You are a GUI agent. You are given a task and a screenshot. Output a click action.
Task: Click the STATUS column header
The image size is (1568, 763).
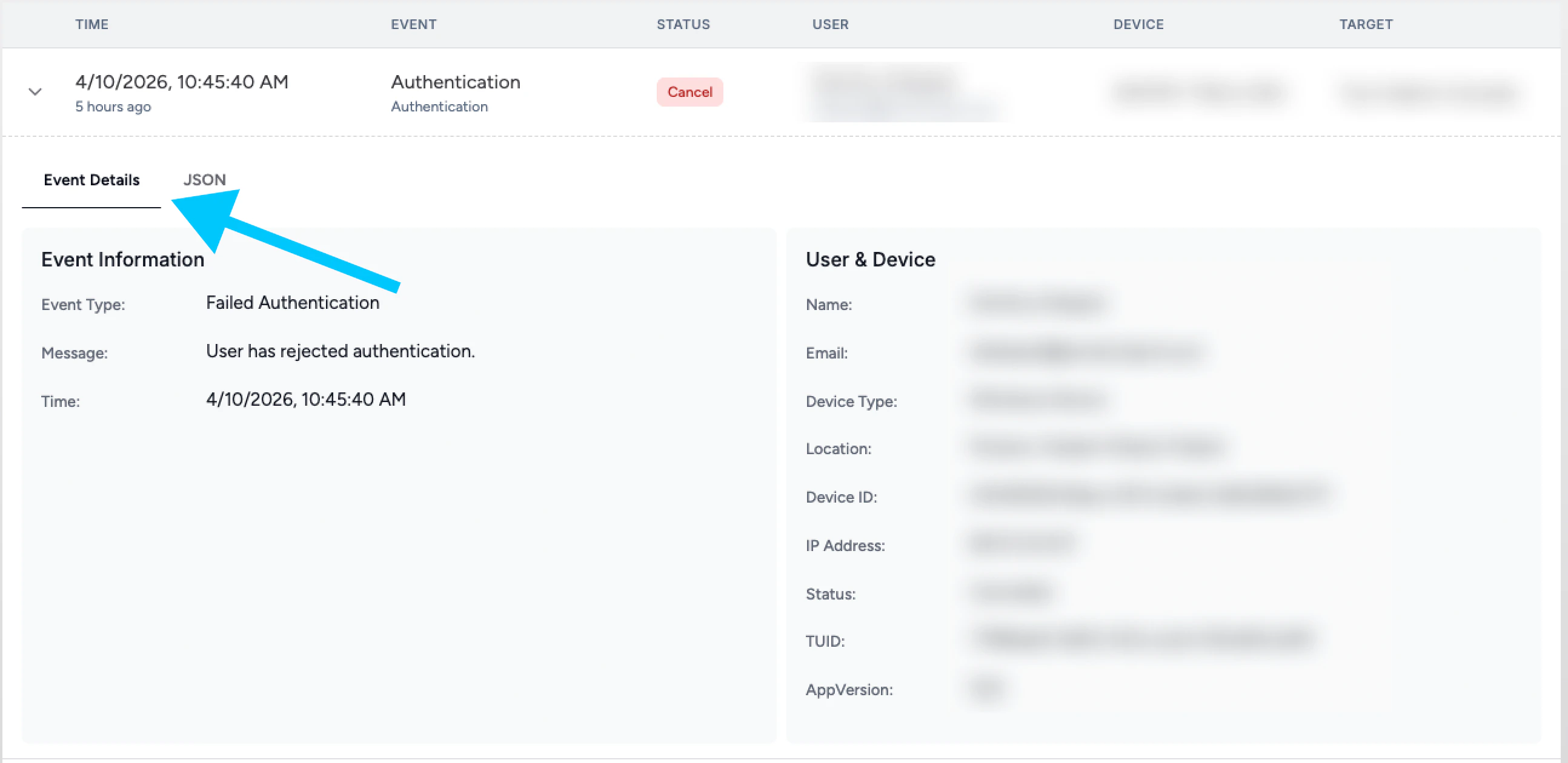(x=683, y=24)
